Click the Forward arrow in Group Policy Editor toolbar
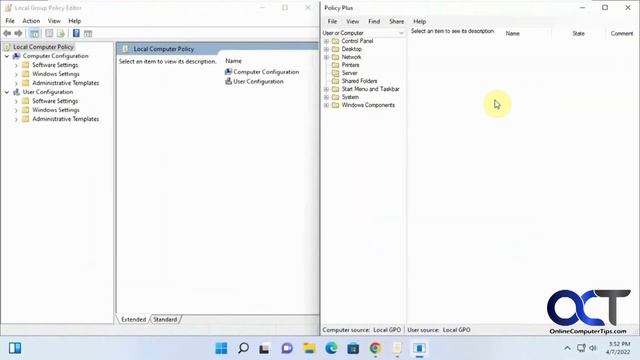 tap(18, 33)
